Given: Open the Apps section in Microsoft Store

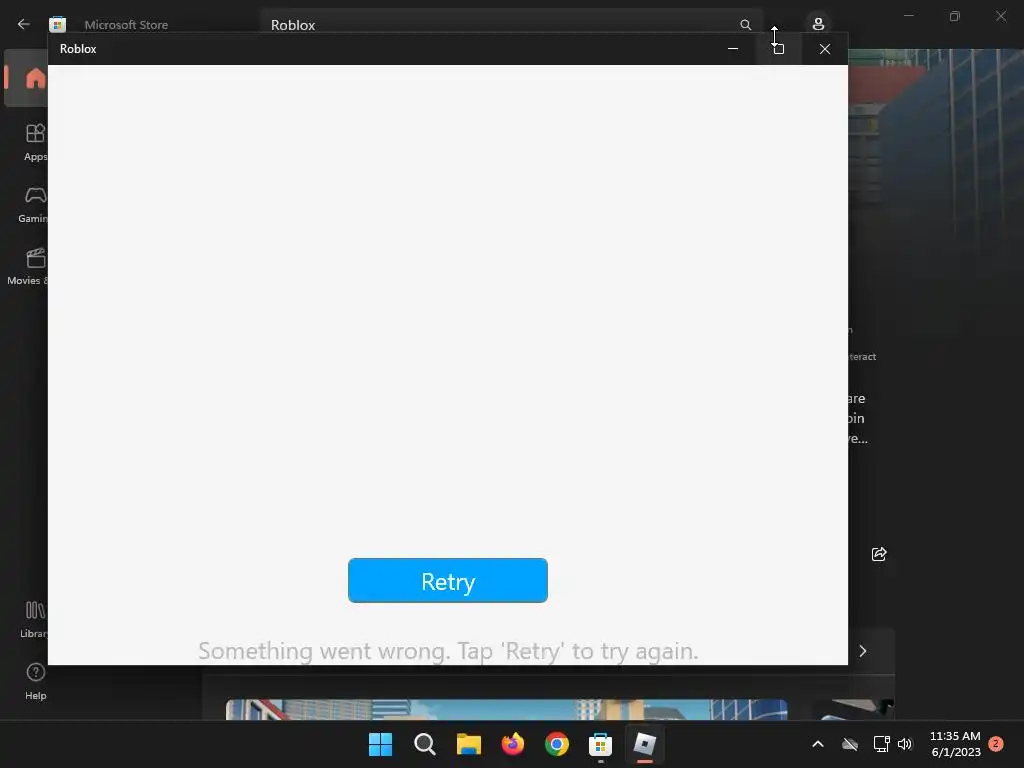Looking at the screenshot, I should click(x=35, y=142).
